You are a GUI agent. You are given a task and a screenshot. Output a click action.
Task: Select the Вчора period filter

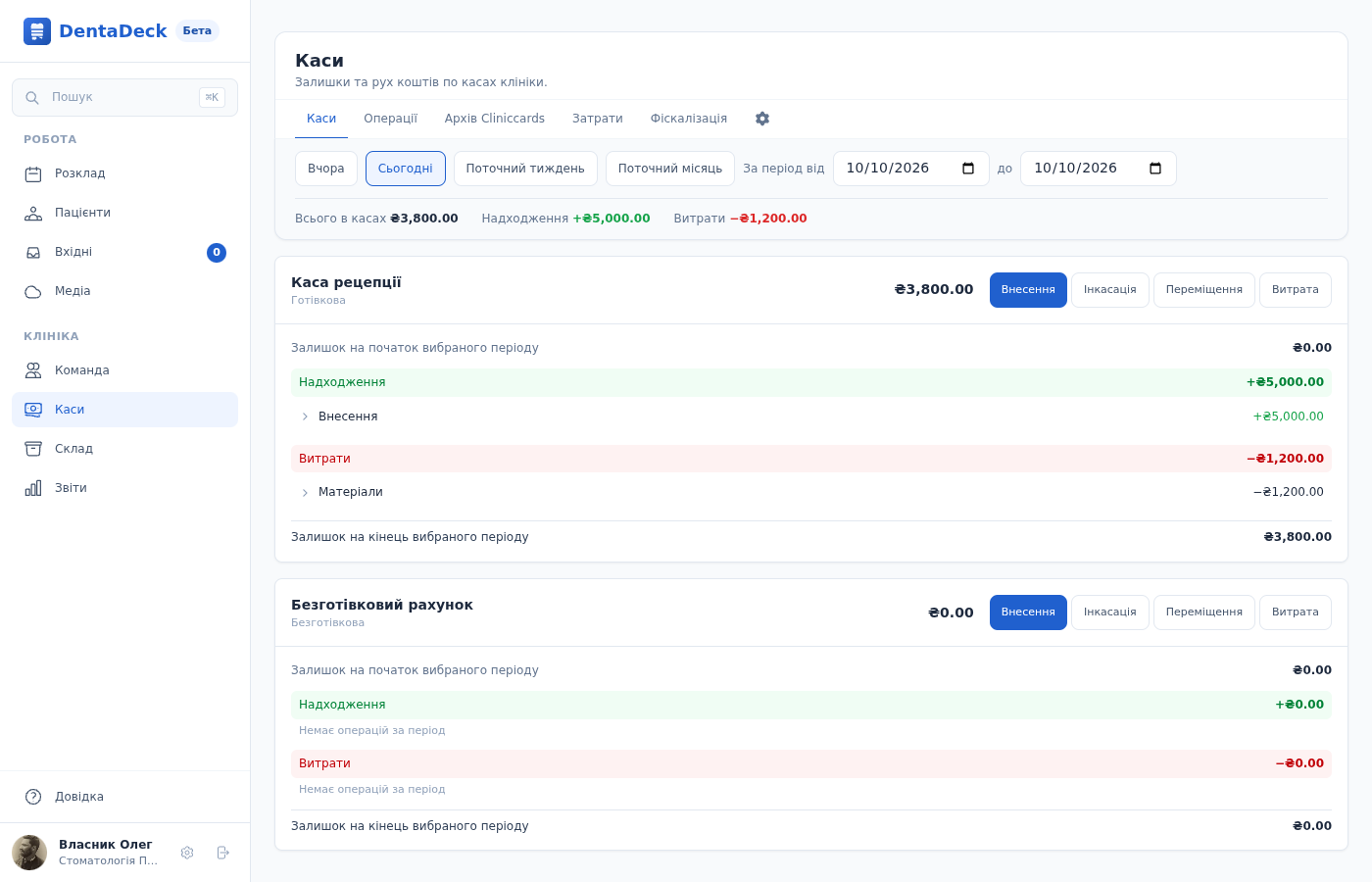(x=326, y=169)
